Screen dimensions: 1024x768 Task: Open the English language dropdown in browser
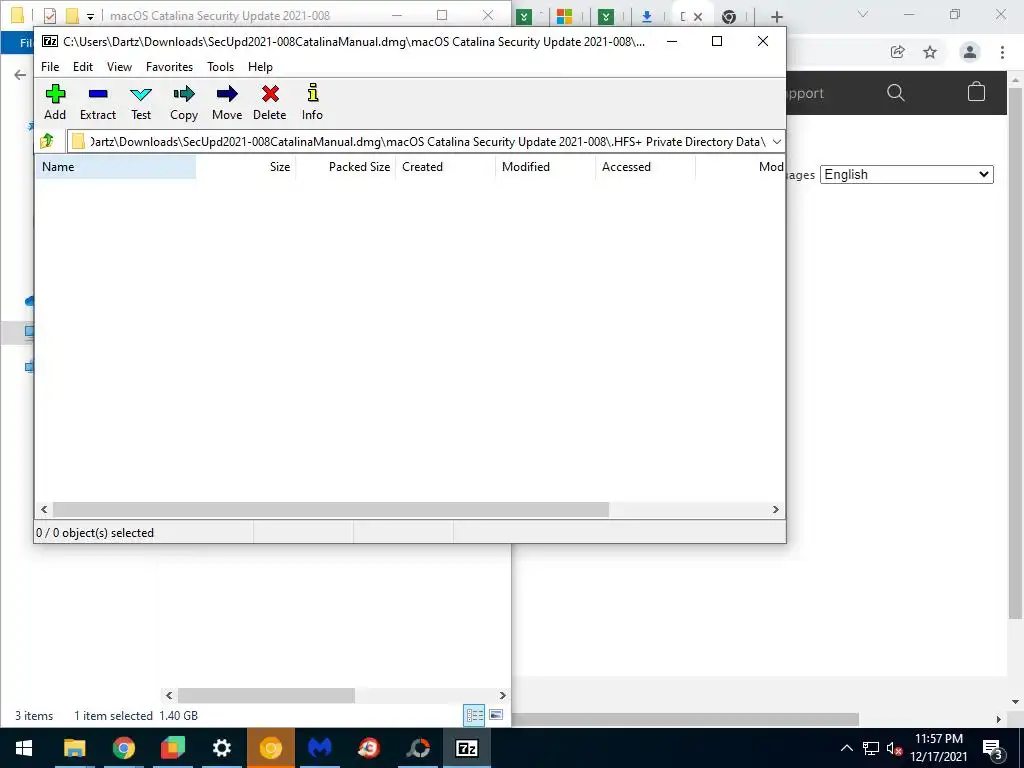906,174
